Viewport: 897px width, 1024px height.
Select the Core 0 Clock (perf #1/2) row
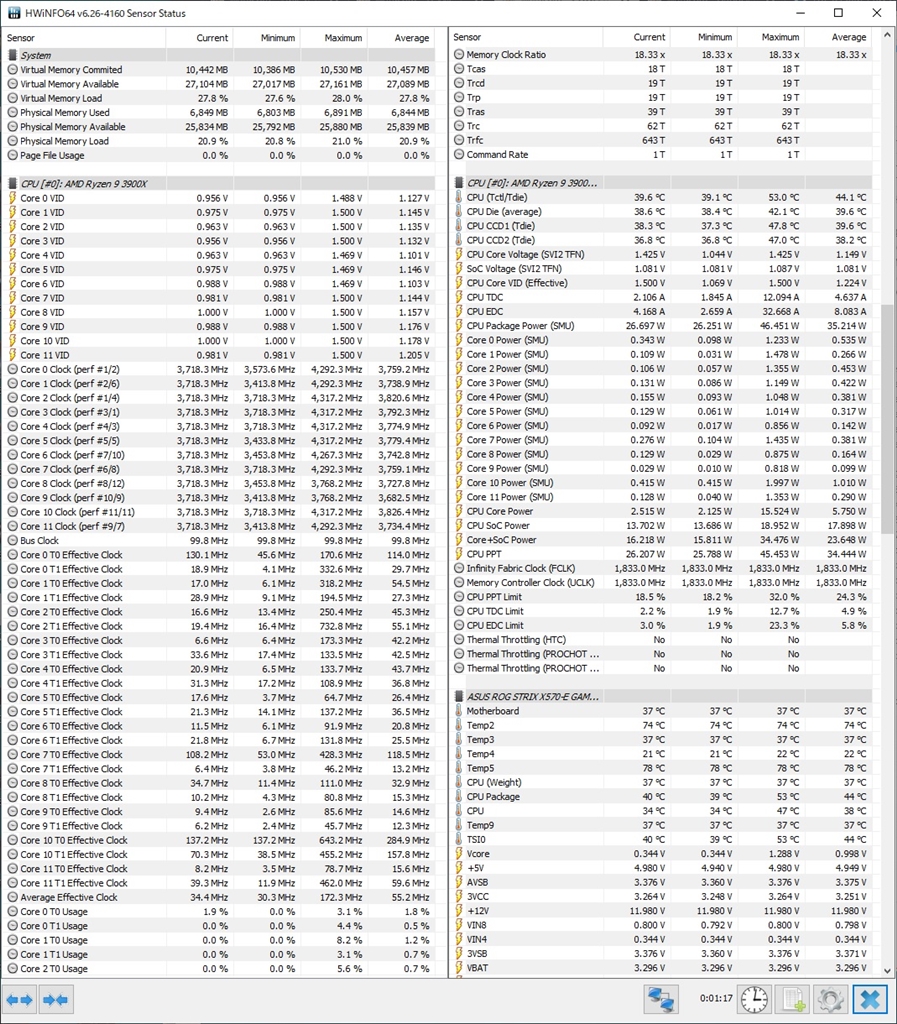(218, 369)
